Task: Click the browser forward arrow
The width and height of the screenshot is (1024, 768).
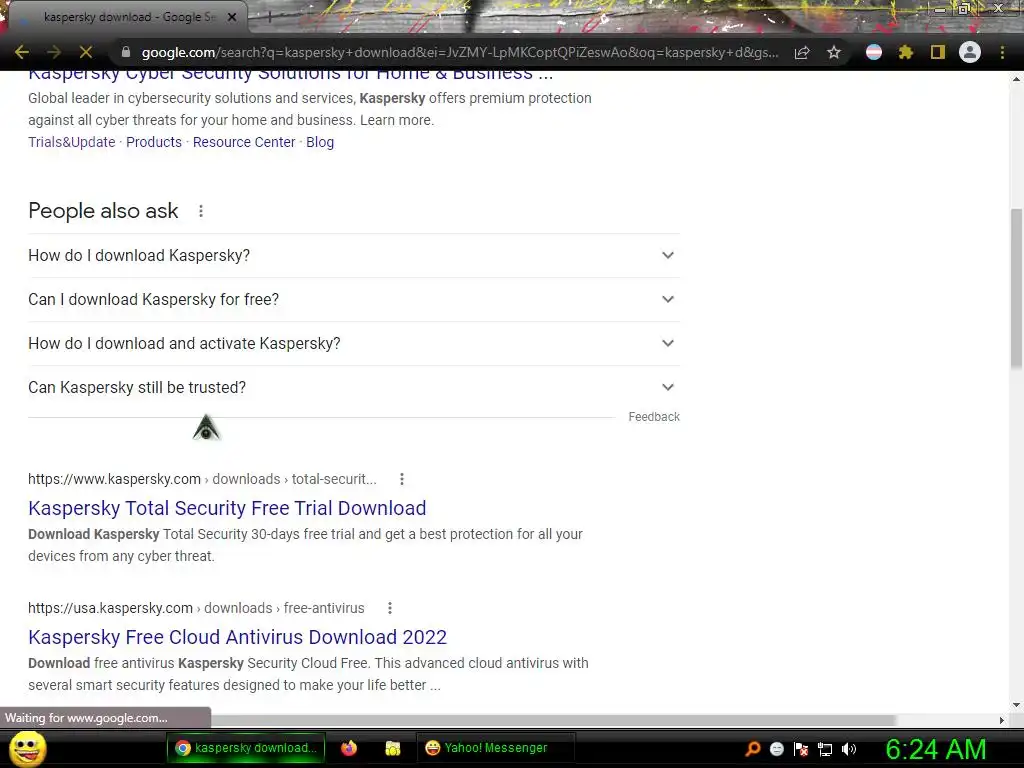Action: (x=54, y=52)
